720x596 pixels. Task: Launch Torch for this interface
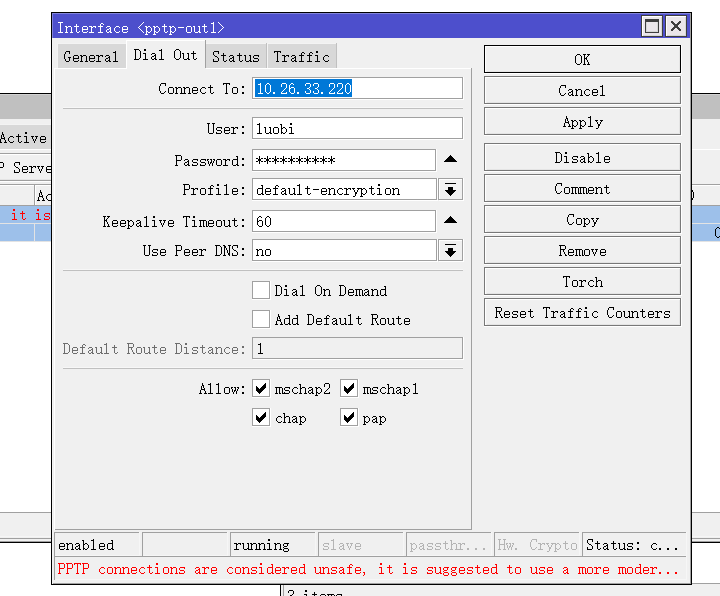click(582, 282)
